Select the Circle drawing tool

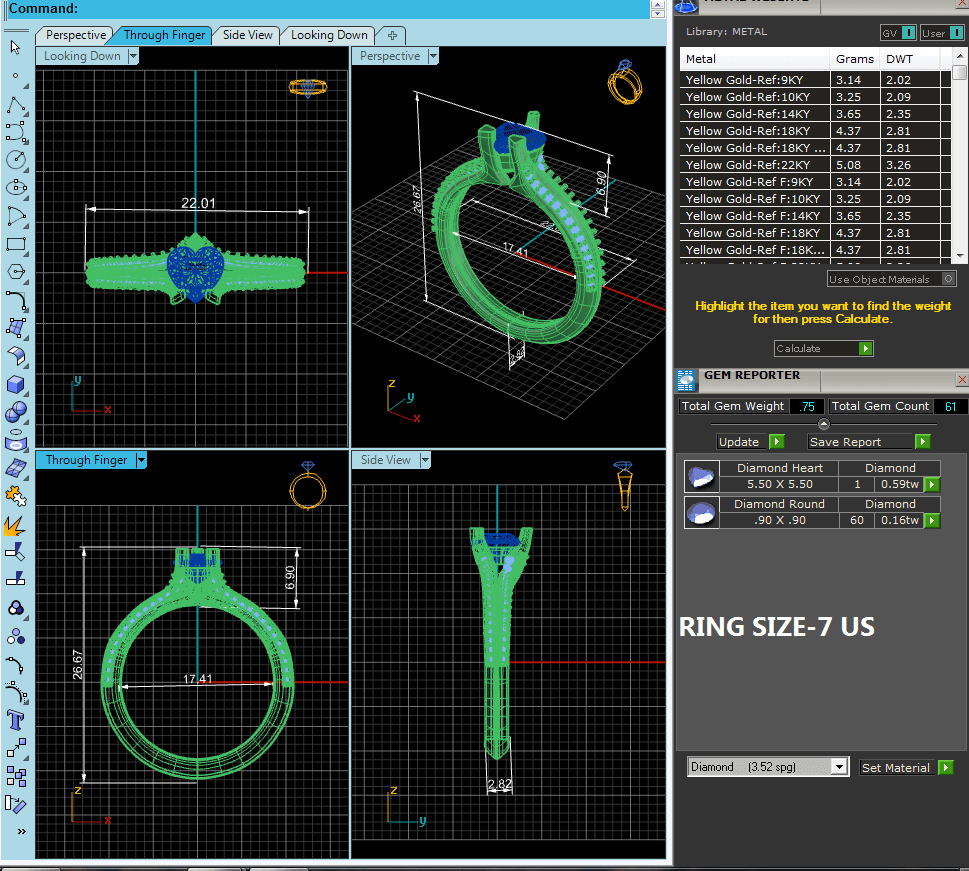pos(16,159)
